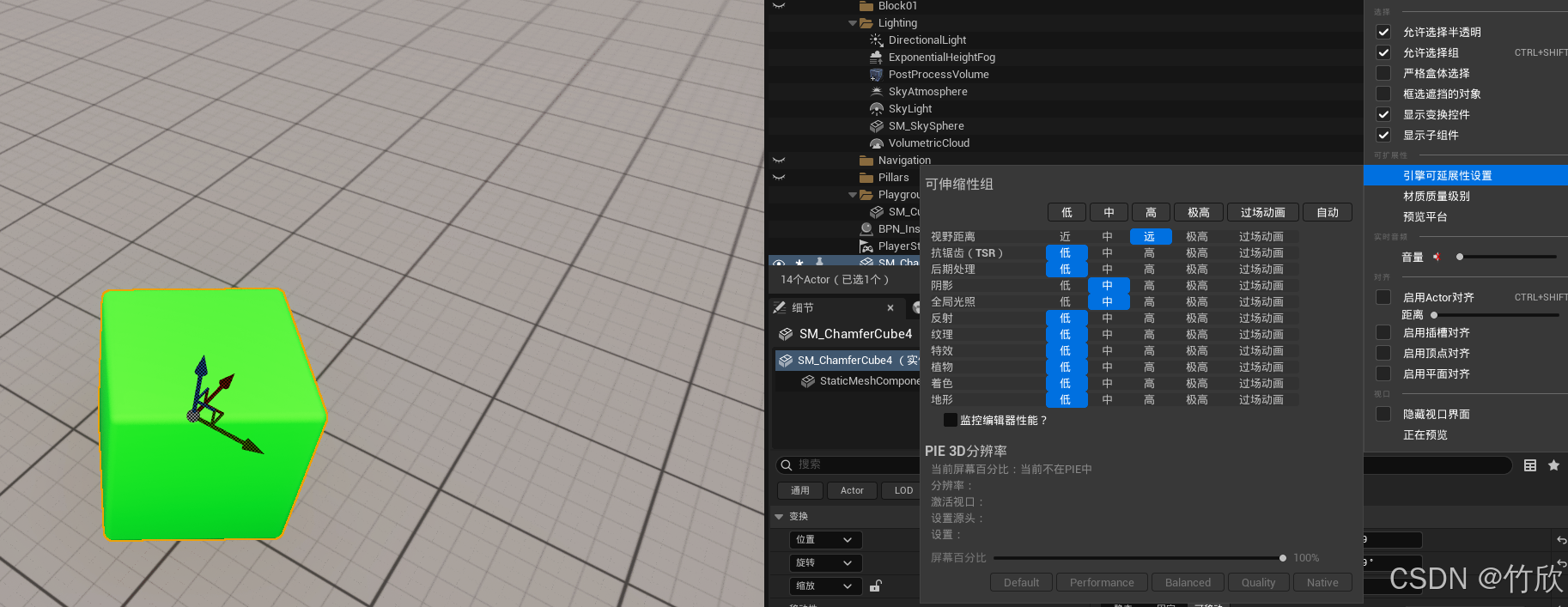The image size is (1568, 607).
Task: Click the Pillars folder icon
Action: coord(866,178)
